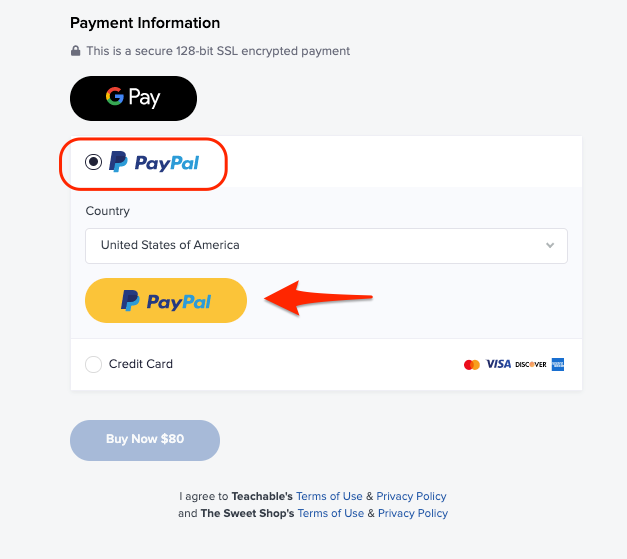Click the American Express logo icon
Screen dimensions: 627x559
[x=558, y=364]
